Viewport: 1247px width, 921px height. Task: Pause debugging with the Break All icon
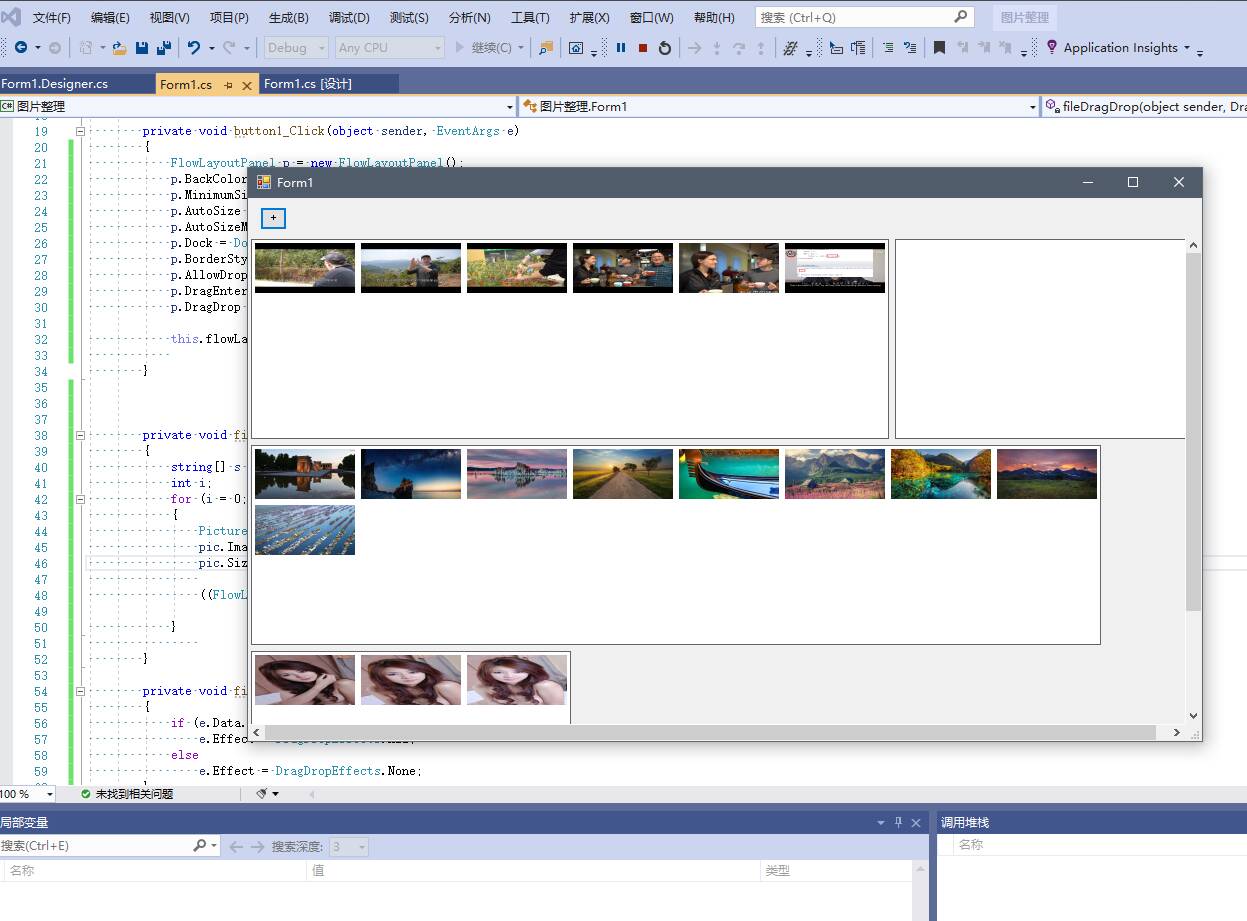[621, 47]
